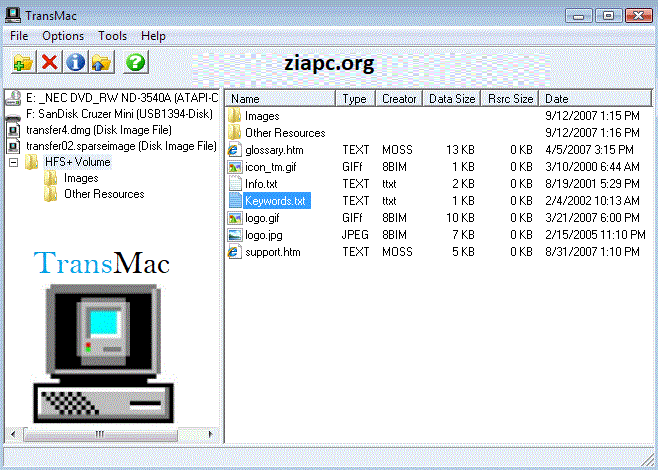Click the new folder toolbar icon

coord(24,62)
